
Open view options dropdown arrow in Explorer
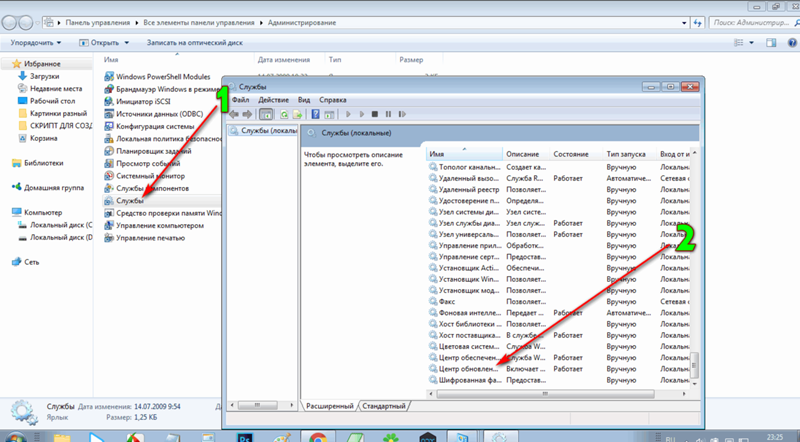coord(751,43)
